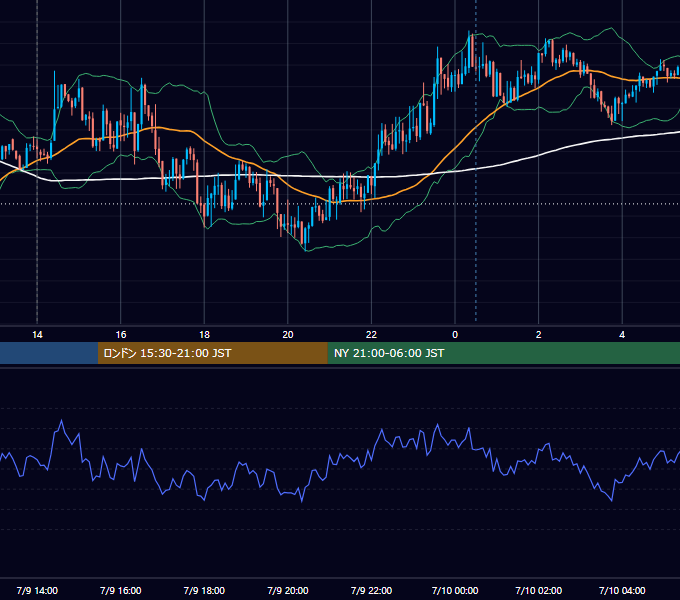Screen dimensions: 680x600
Task: Click the 22 hour label on price chart axis
Action: tap(371, 335)
